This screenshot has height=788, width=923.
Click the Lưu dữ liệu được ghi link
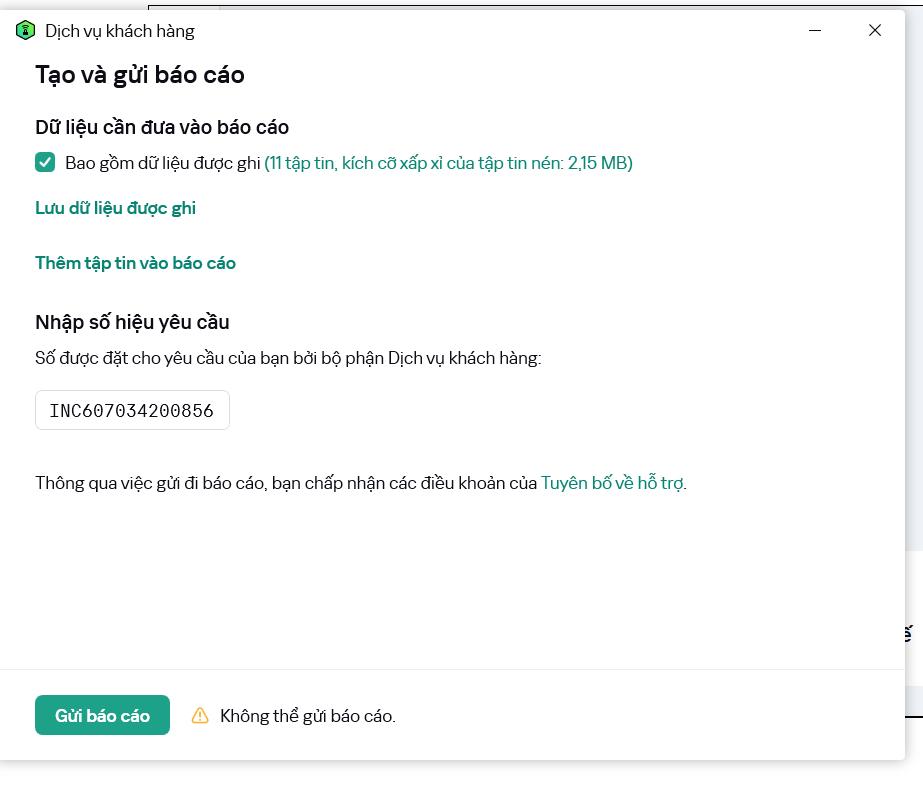point(115,208)
